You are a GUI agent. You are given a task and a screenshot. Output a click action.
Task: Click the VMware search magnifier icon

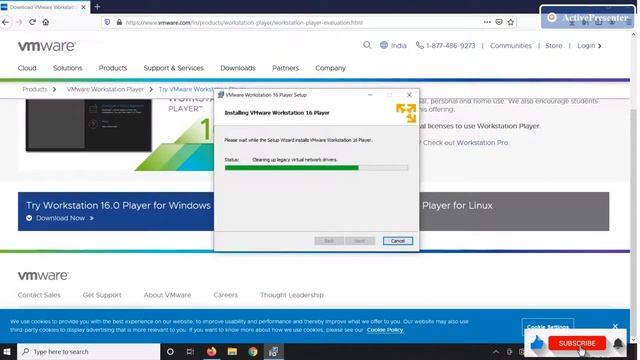click(x=367, y=45)
